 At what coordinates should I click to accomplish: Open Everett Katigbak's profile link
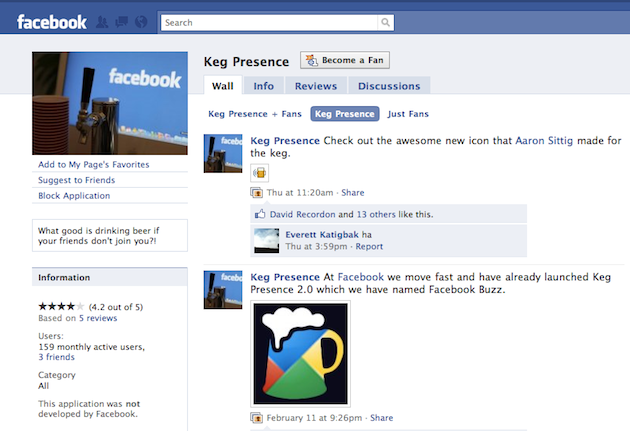322,235
